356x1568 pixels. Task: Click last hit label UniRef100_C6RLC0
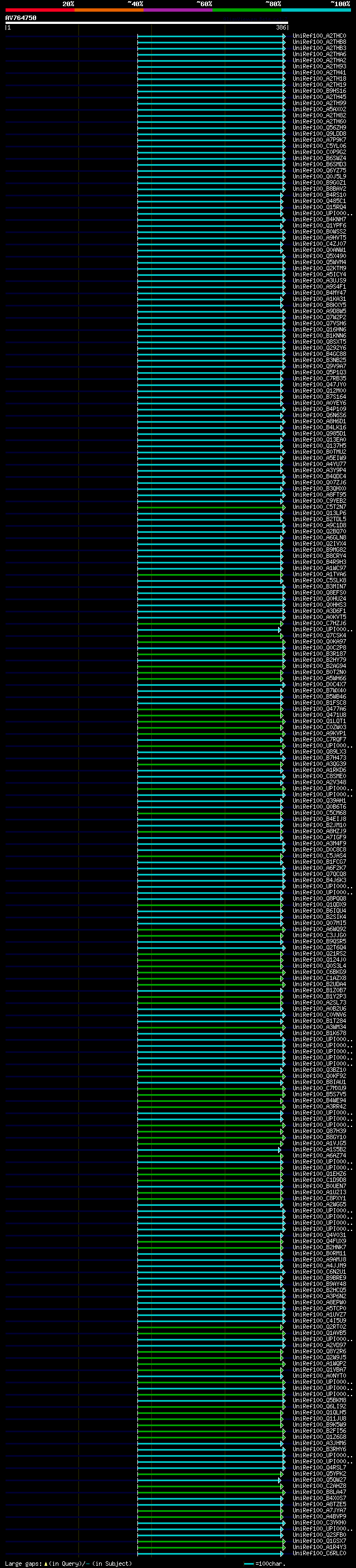coord(319,1553)
